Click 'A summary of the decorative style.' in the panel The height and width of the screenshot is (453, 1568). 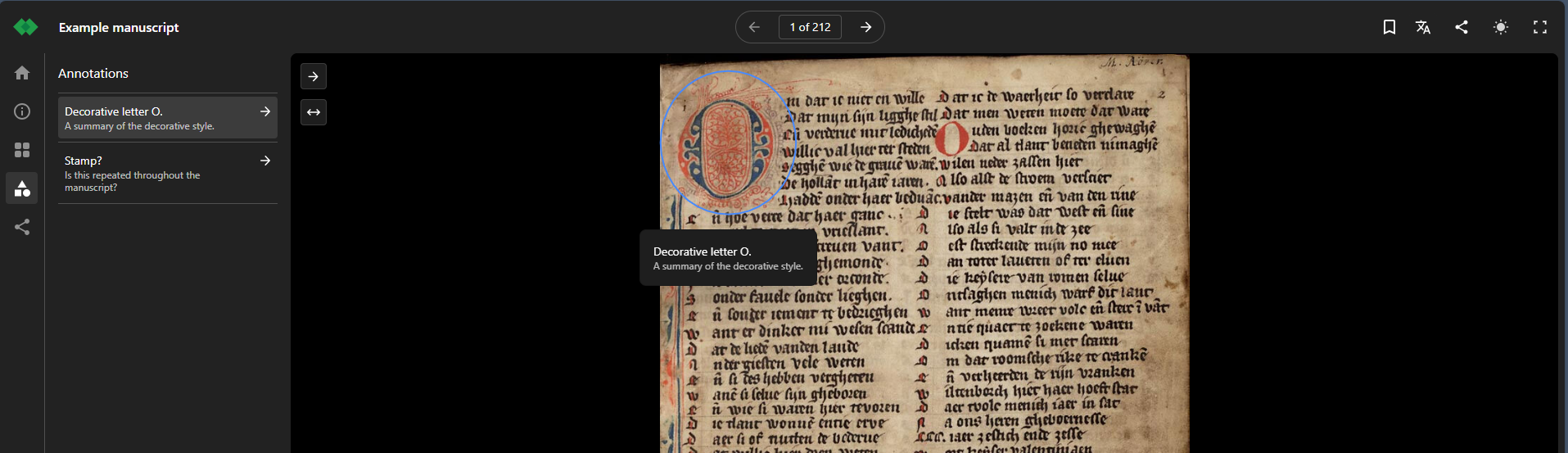139,126
